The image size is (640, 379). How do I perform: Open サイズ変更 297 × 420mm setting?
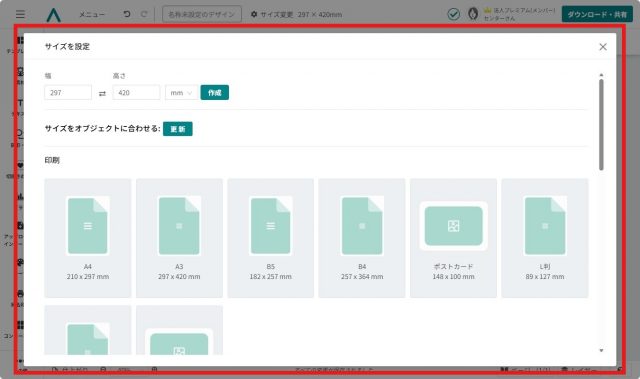296,14
